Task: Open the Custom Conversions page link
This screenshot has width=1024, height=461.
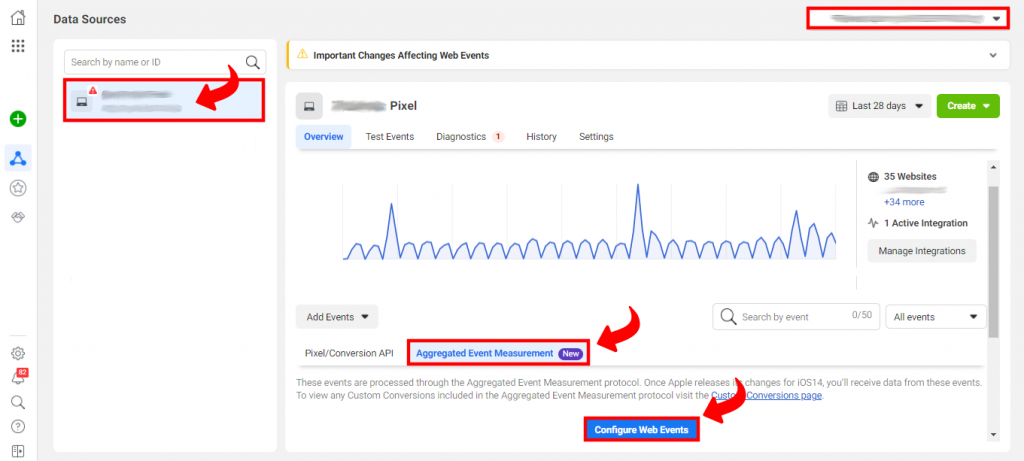Action: 766,395
